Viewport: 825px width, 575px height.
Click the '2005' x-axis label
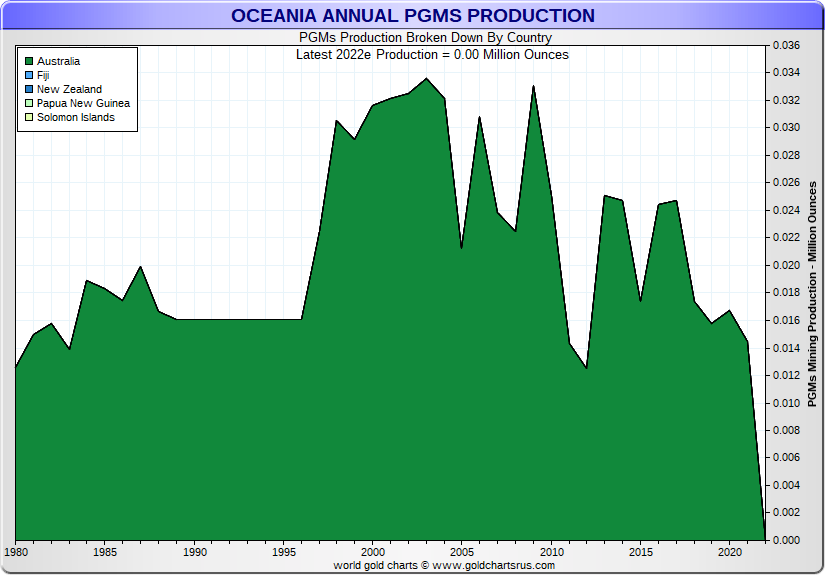pyautogui.click(x=462, y=552)
